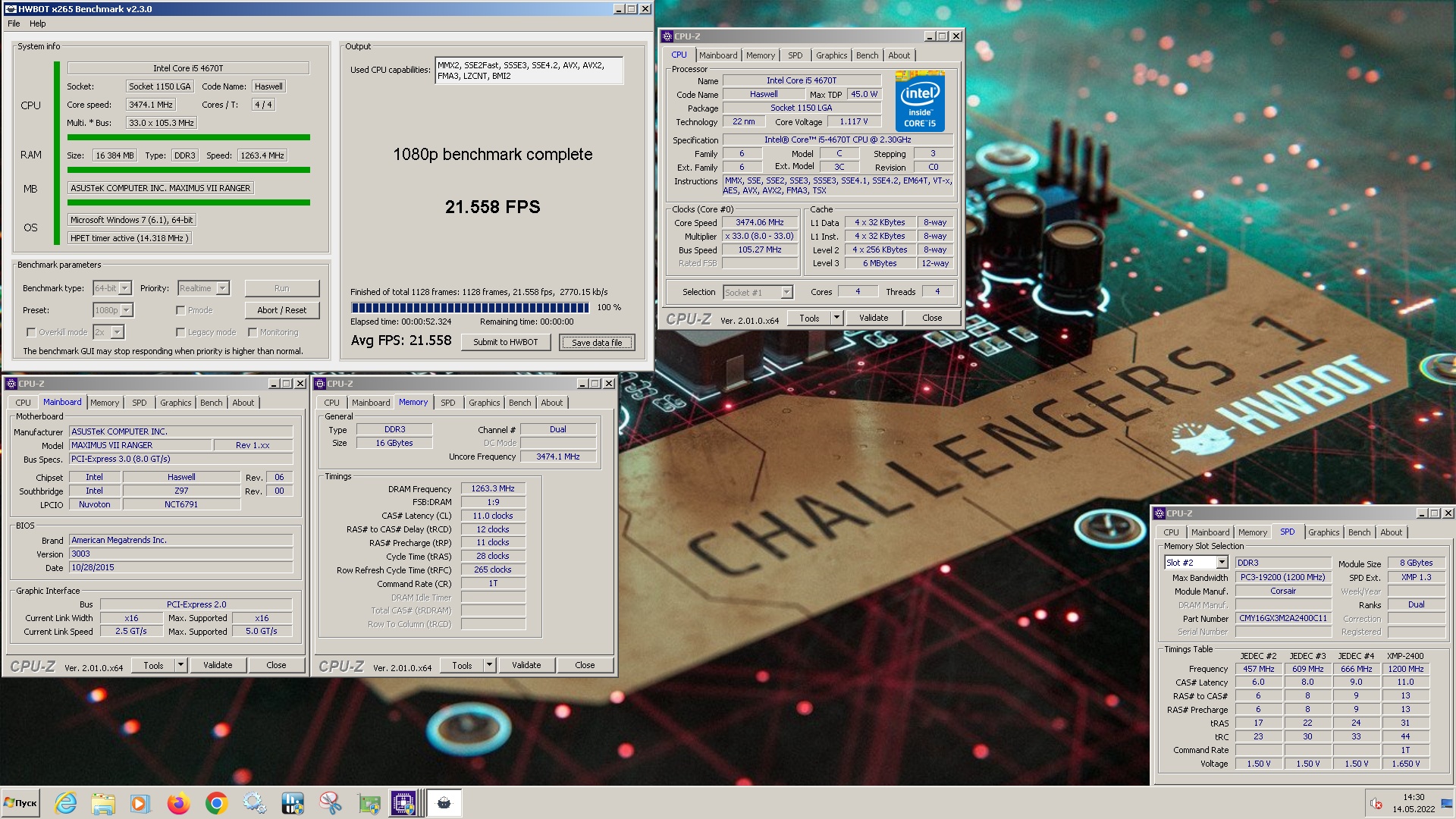Minimize the HWBOT x265 Benchmark window
The image size is (1456, 819).
pyautogui.click(x=618, y=9)
